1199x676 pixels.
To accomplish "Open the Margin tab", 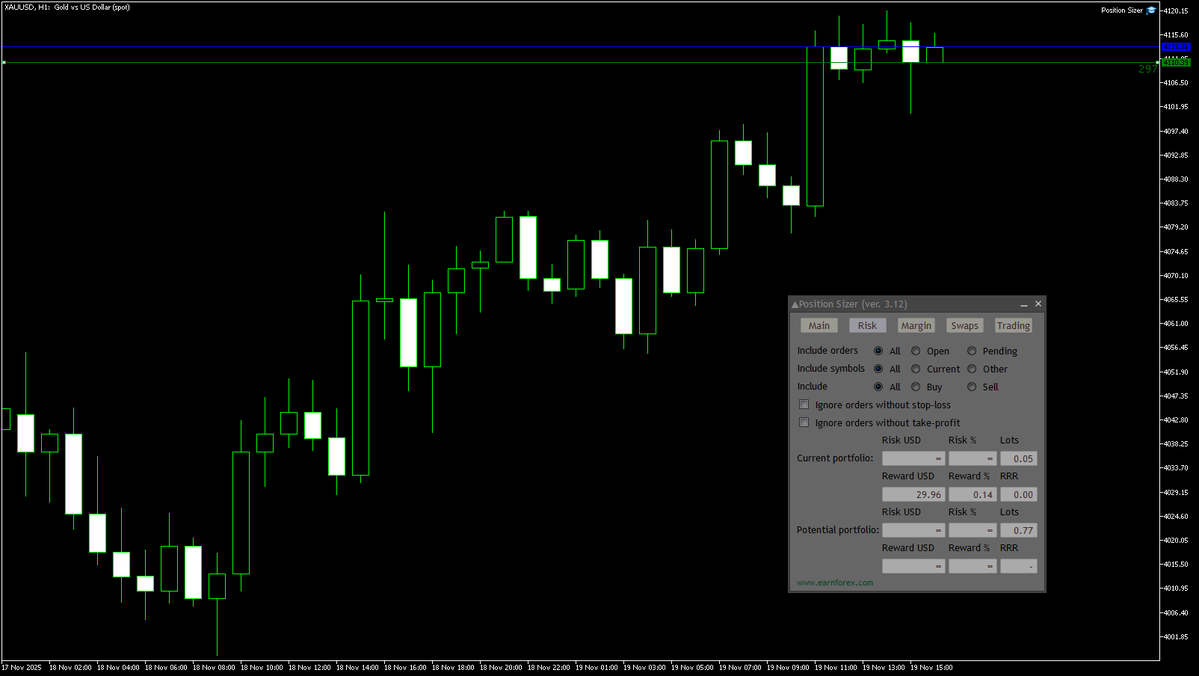I will coord(915,325).
